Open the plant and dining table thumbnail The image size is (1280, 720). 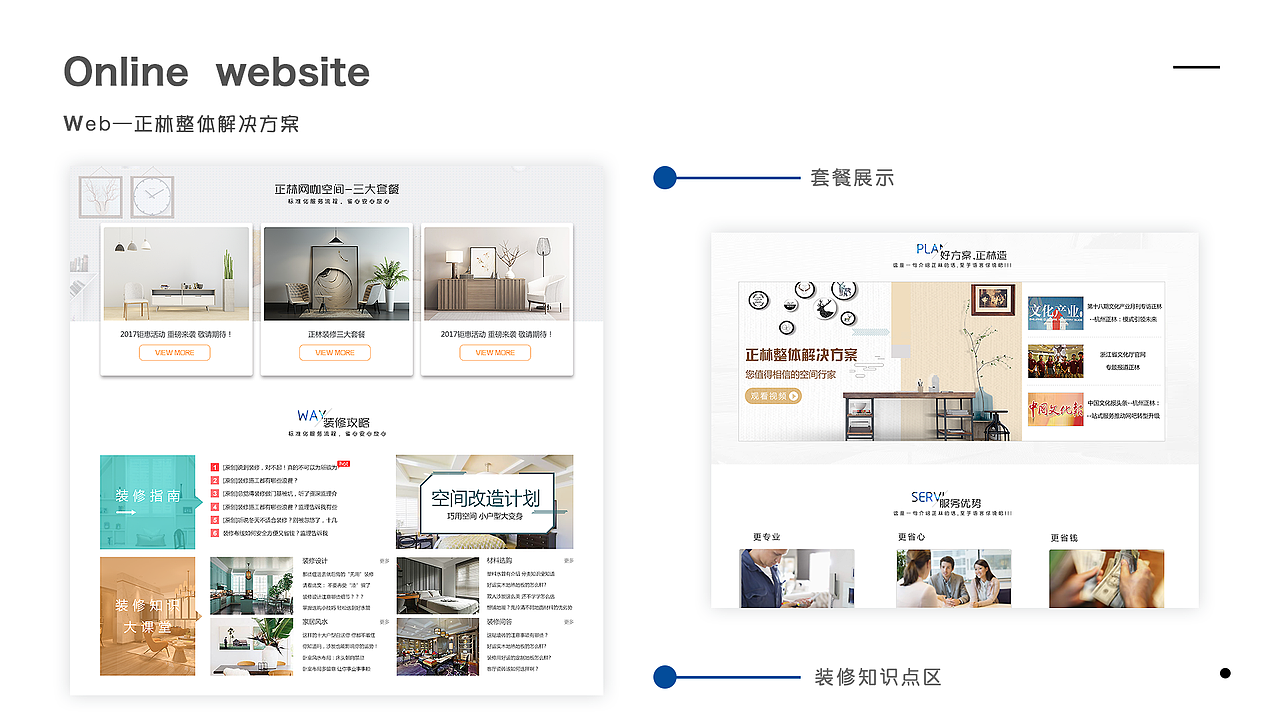point(251,646)
